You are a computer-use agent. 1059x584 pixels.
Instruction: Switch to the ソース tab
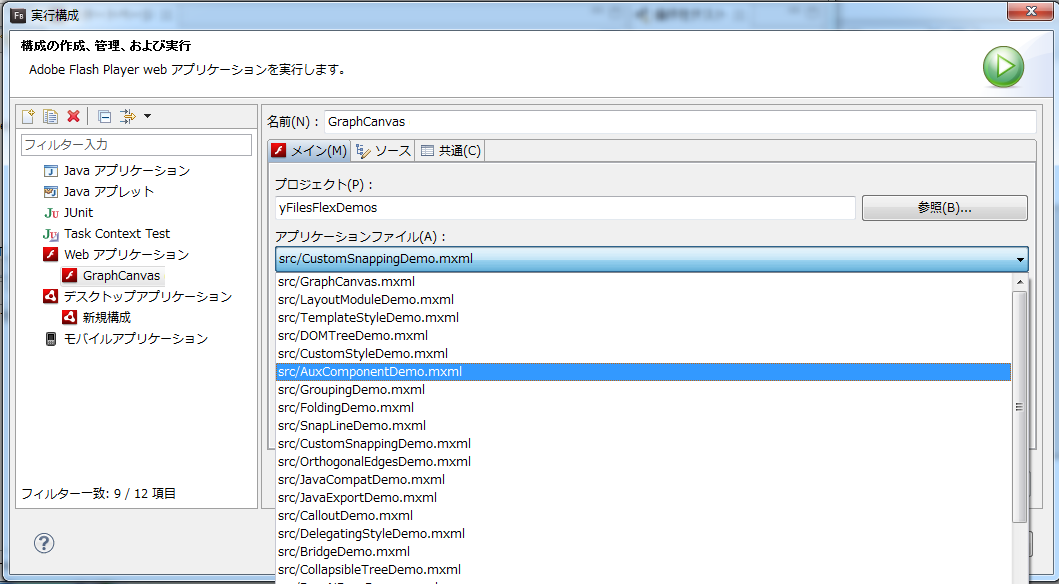click(383, 151)
